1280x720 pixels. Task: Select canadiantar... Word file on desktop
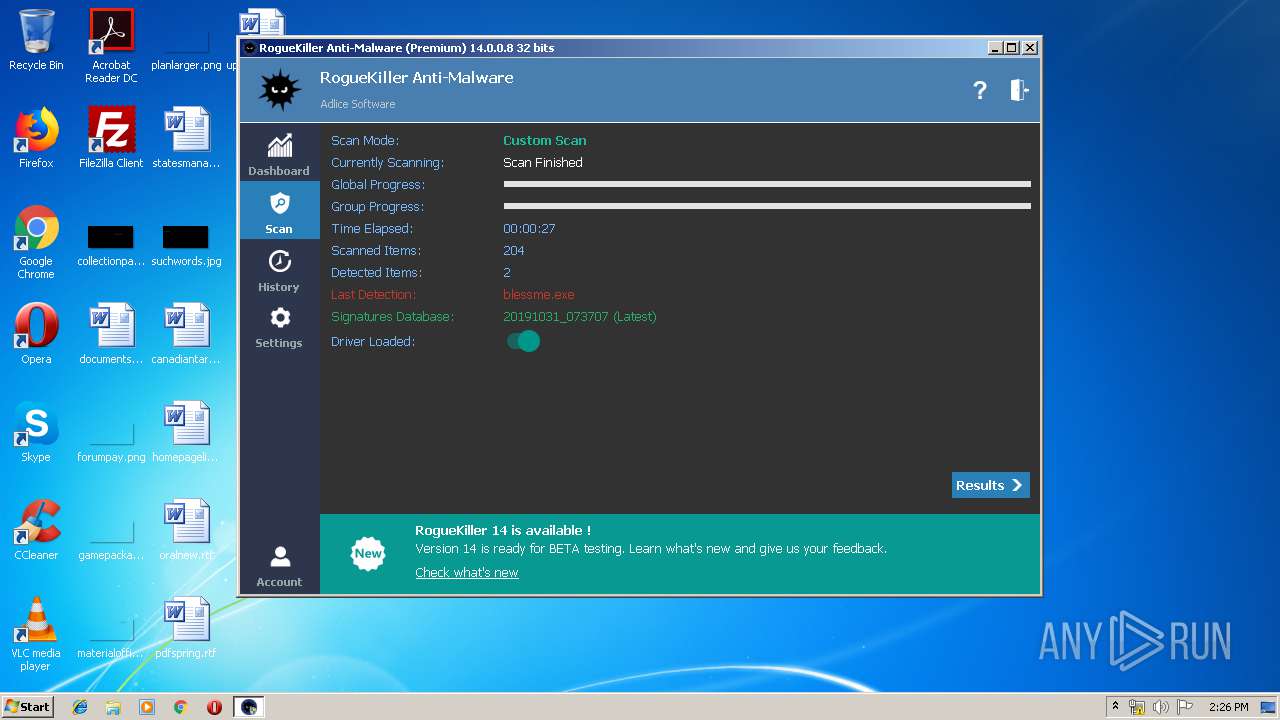(186, 334)
